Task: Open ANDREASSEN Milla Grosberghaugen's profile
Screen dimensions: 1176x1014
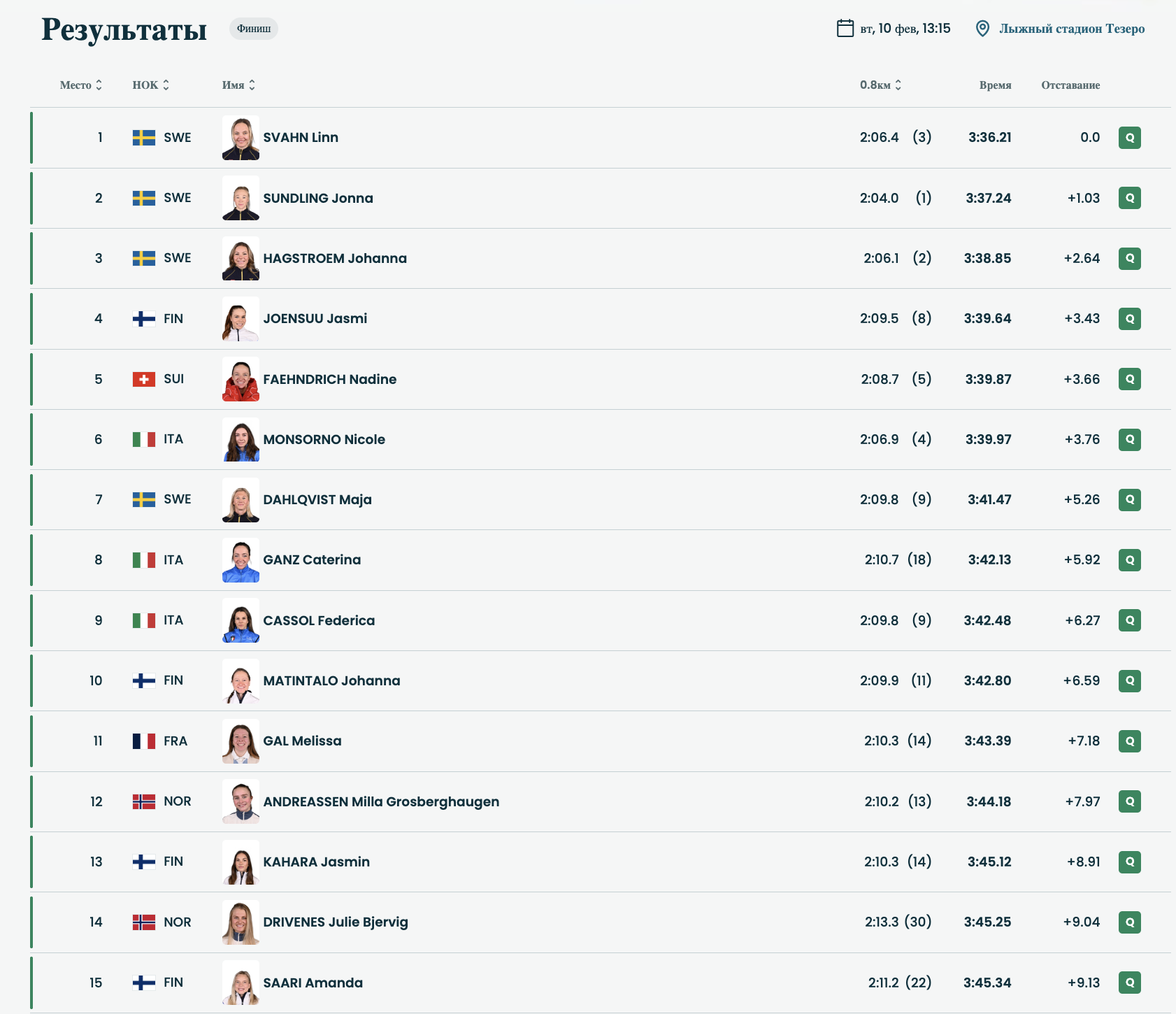Action: pyautogui.click(x=381, y=802)
